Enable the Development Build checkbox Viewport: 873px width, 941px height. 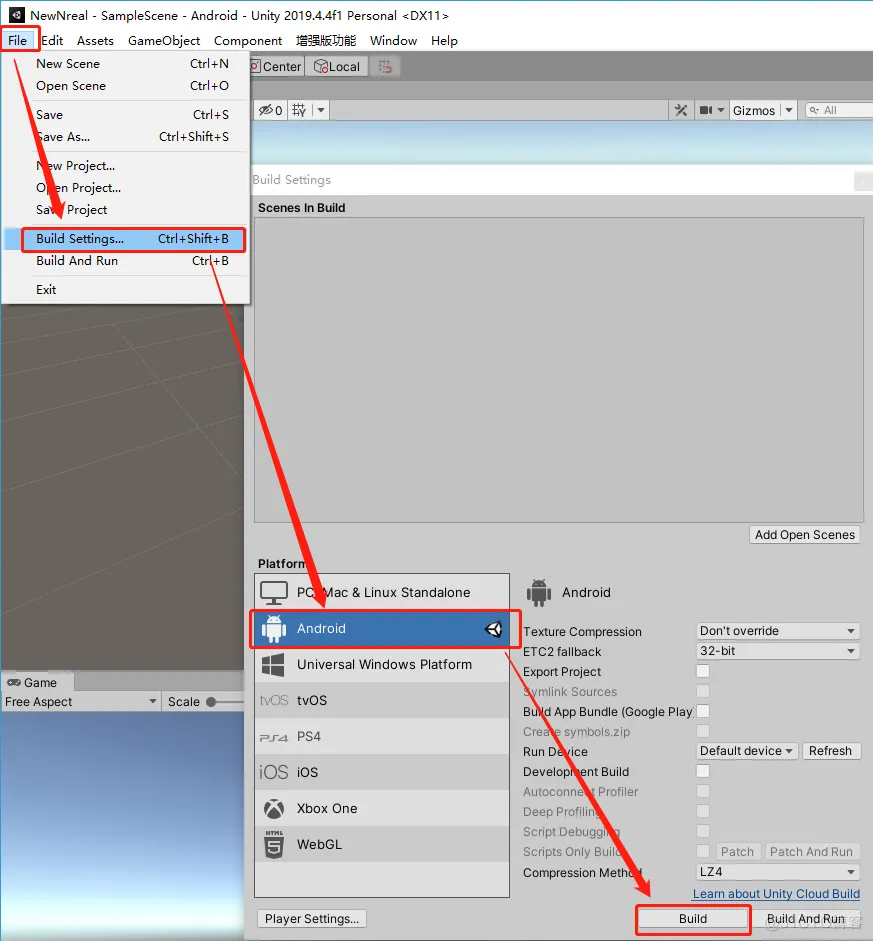click(703, 771)
